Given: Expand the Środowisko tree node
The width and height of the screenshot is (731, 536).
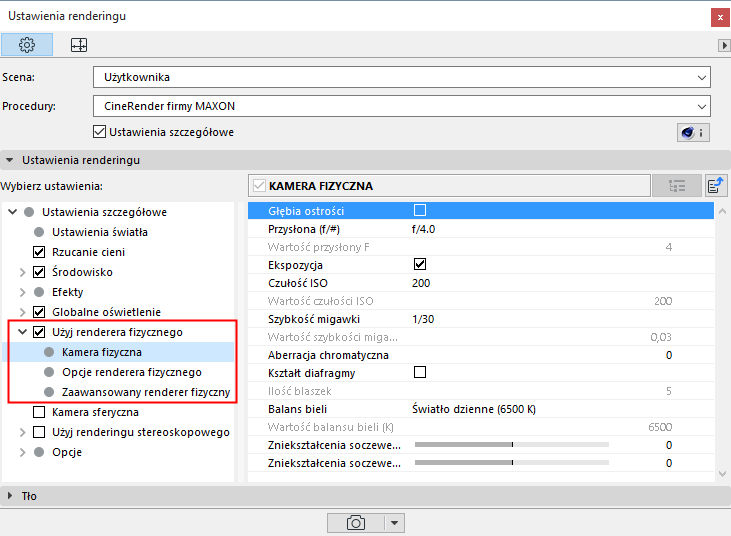Looking at the screenshot, I should tap(22, 272).
